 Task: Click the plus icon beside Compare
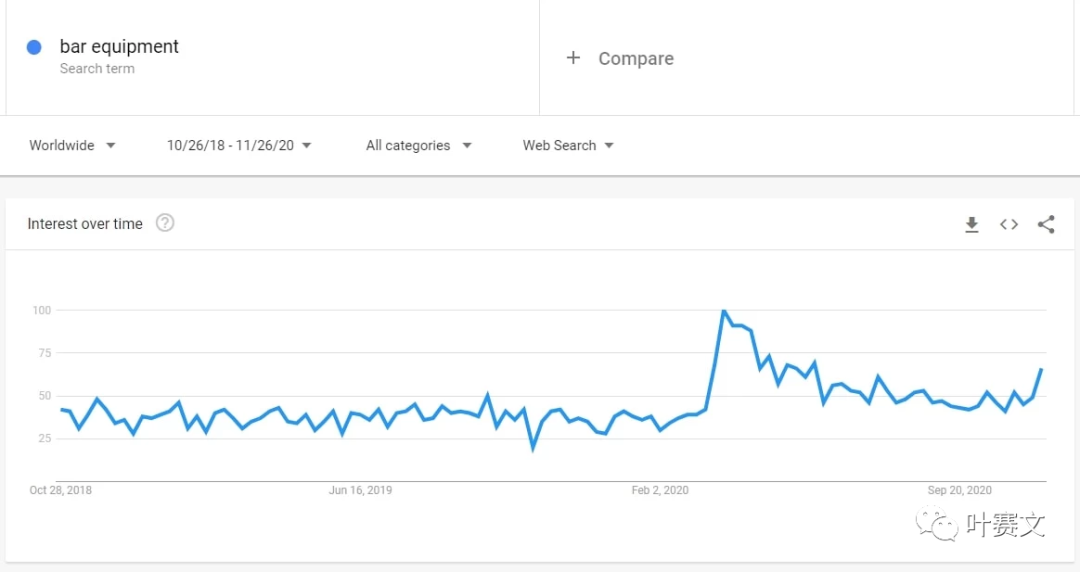point(573,58)
